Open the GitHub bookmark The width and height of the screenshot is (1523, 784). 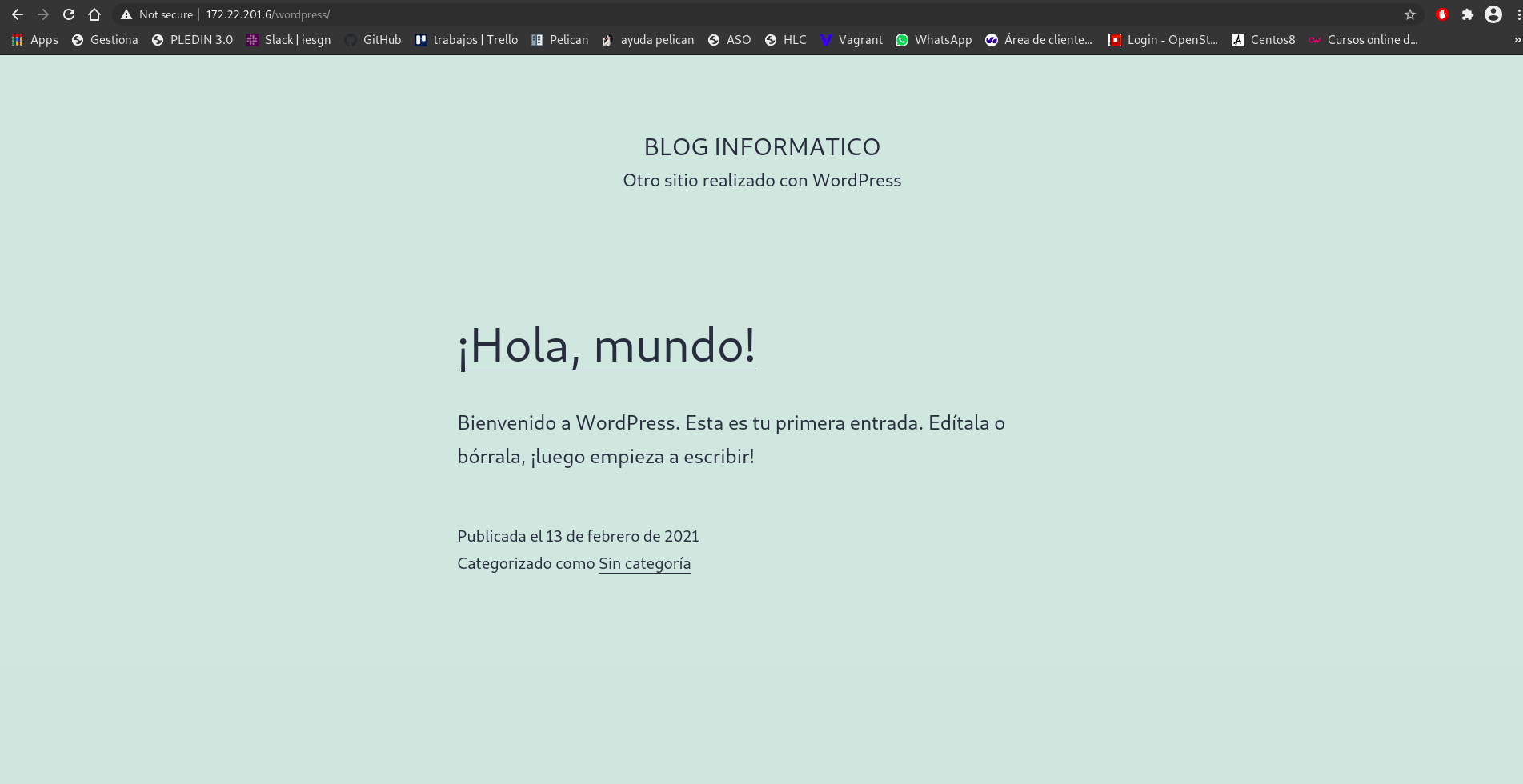pyautogui.click(x=372, y=39)
